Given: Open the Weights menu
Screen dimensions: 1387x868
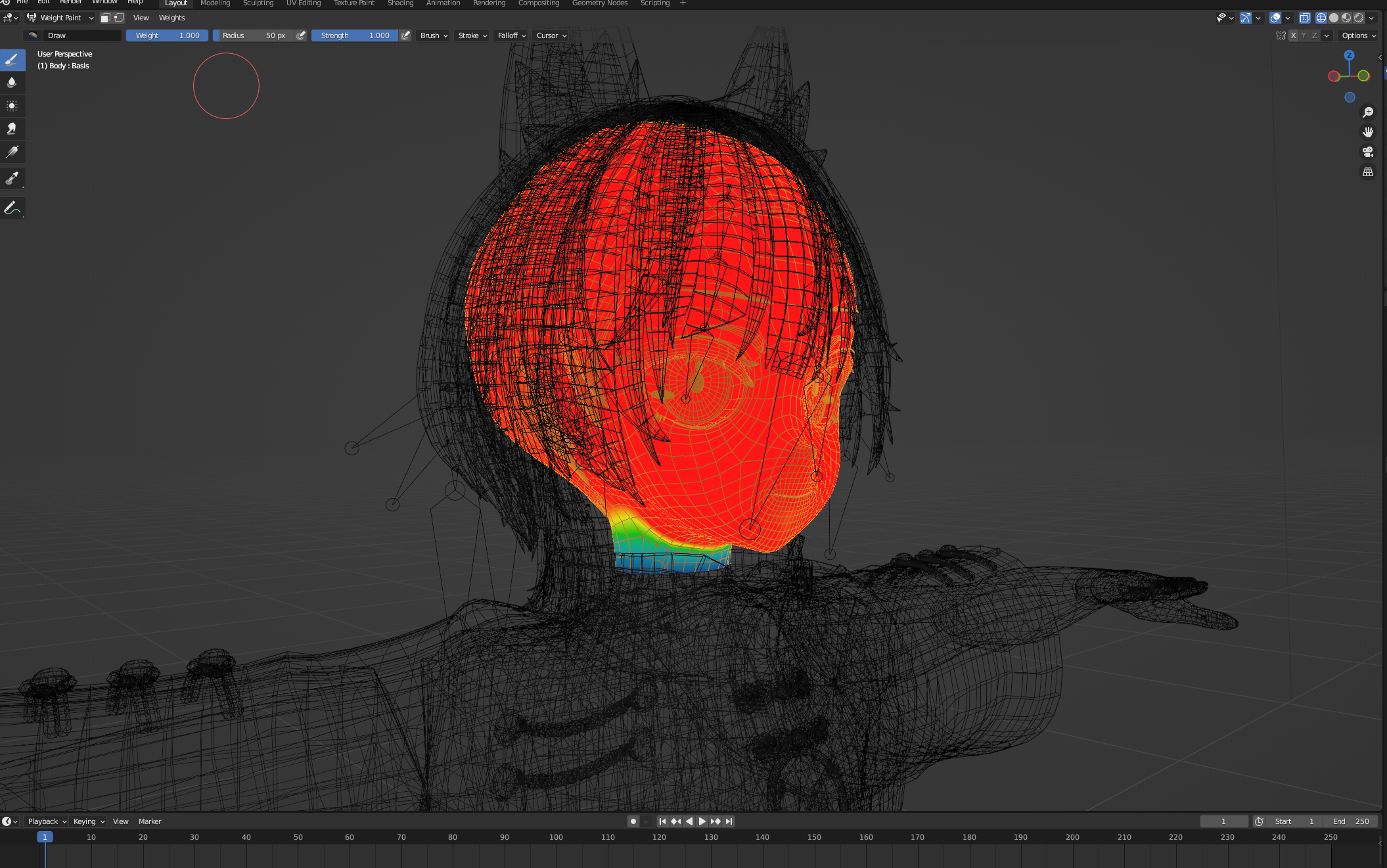Looking at the screenshot, I should point(171,18).
